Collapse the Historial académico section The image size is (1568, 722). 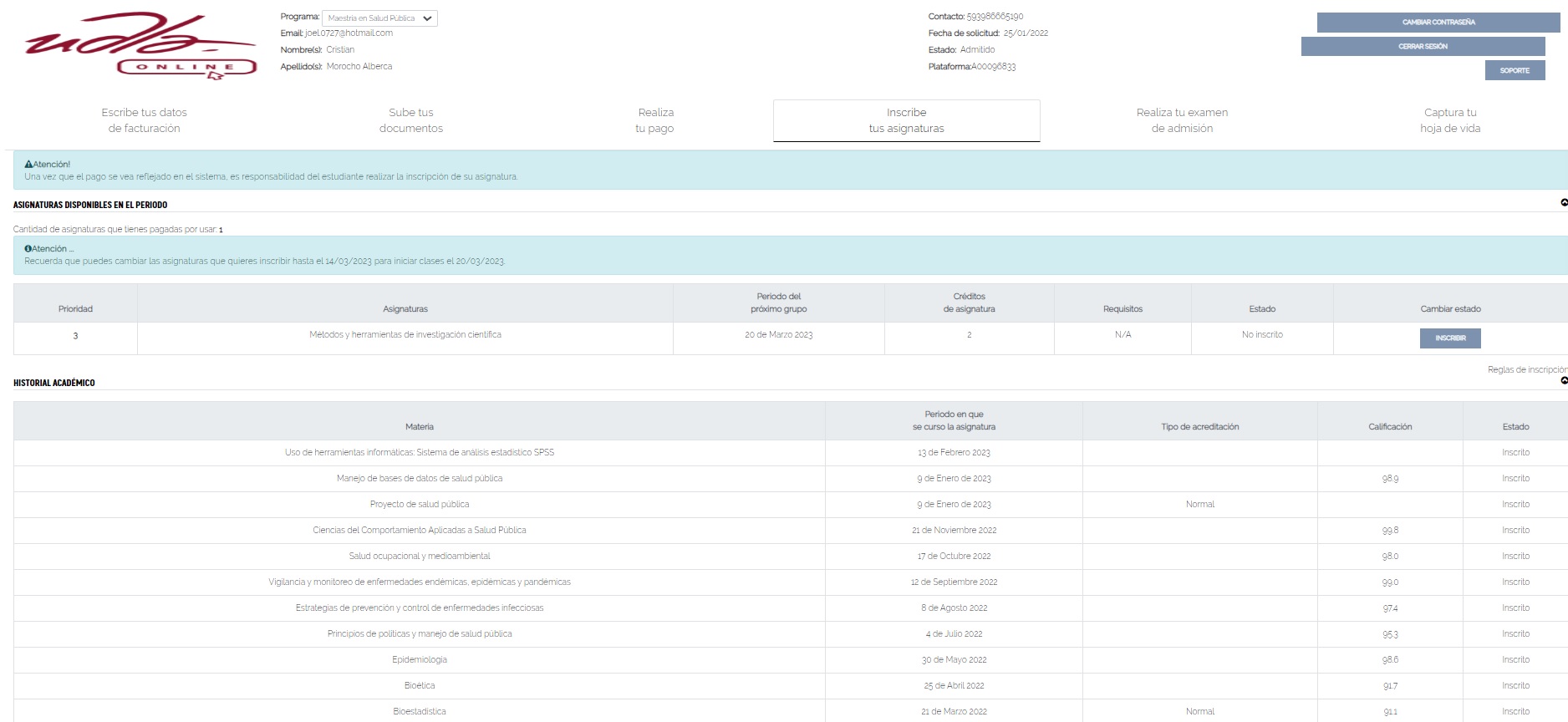(x=1563, y=381)
